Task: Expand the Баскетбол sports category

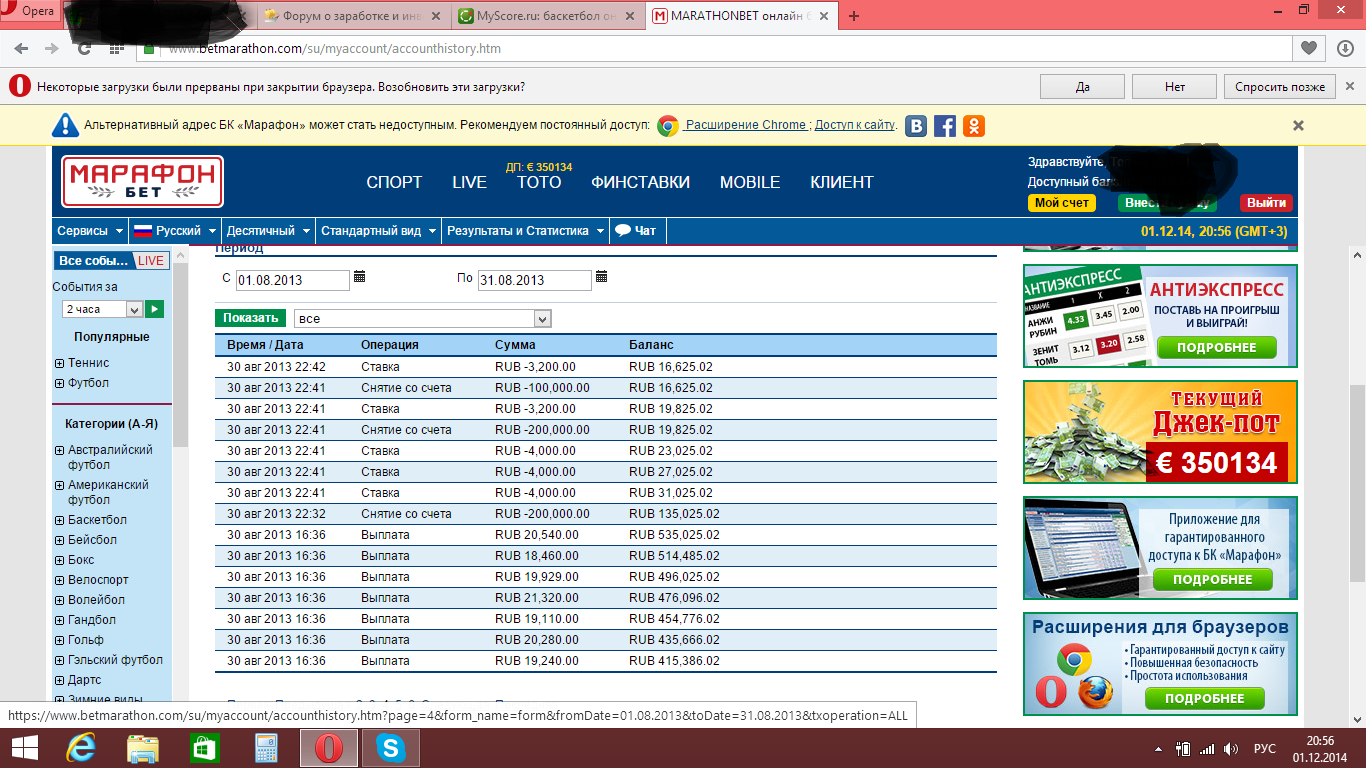Action: click(x=59, y=520)
